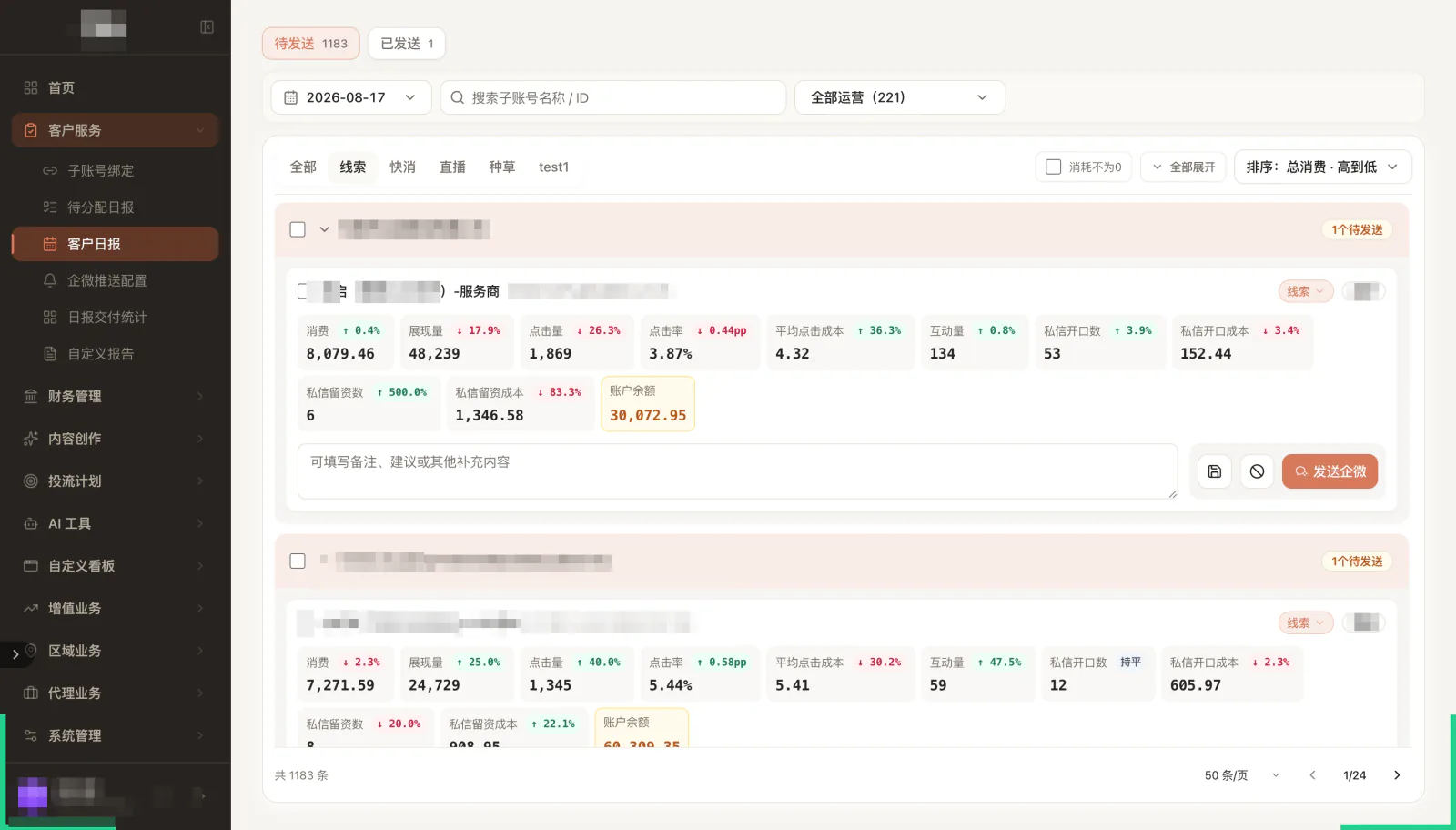Expand the 区域业务 menu
The image size is (1456, 830).
[115, 651]
